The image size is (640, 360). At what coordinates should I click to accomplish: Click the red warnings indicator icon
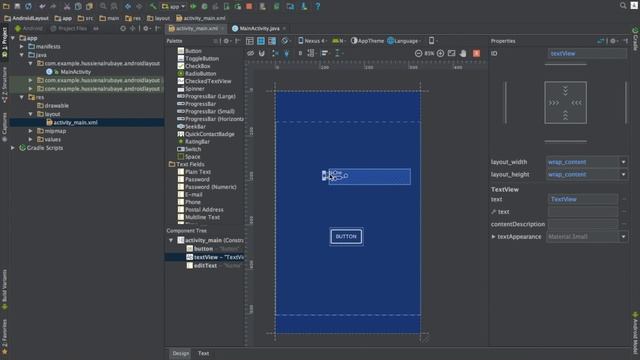coord(476,53)
